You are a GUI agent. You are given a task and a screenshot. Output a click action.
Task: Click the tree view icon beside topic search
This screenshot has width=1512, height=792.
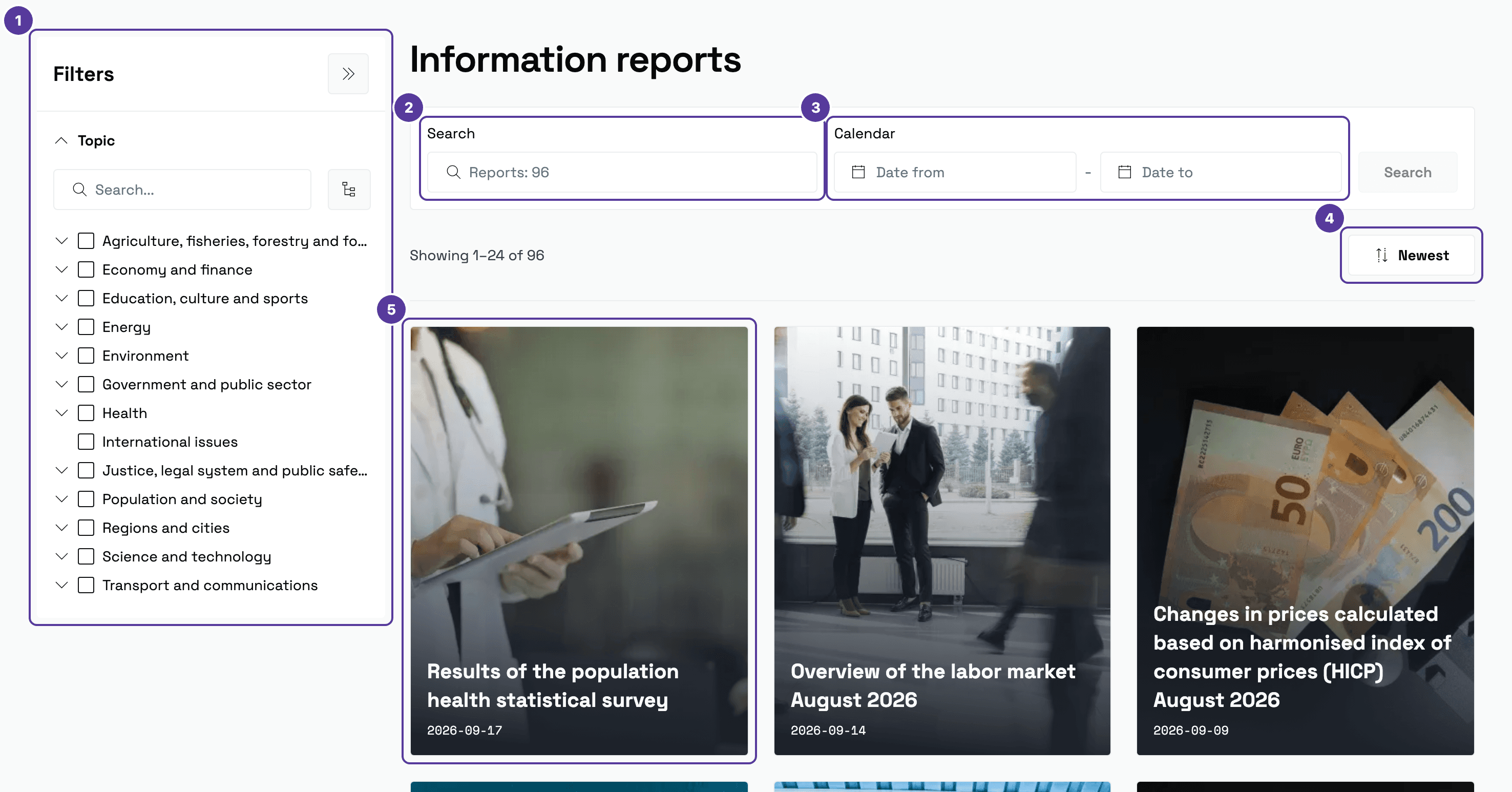pyautogui.click(x=349, y=190)
